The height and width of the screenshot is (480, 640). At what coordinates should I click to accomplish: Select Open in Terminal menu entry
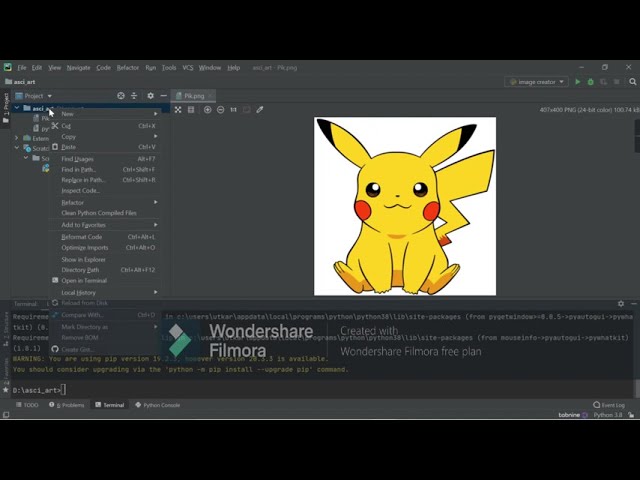click(x=104, y=281)
